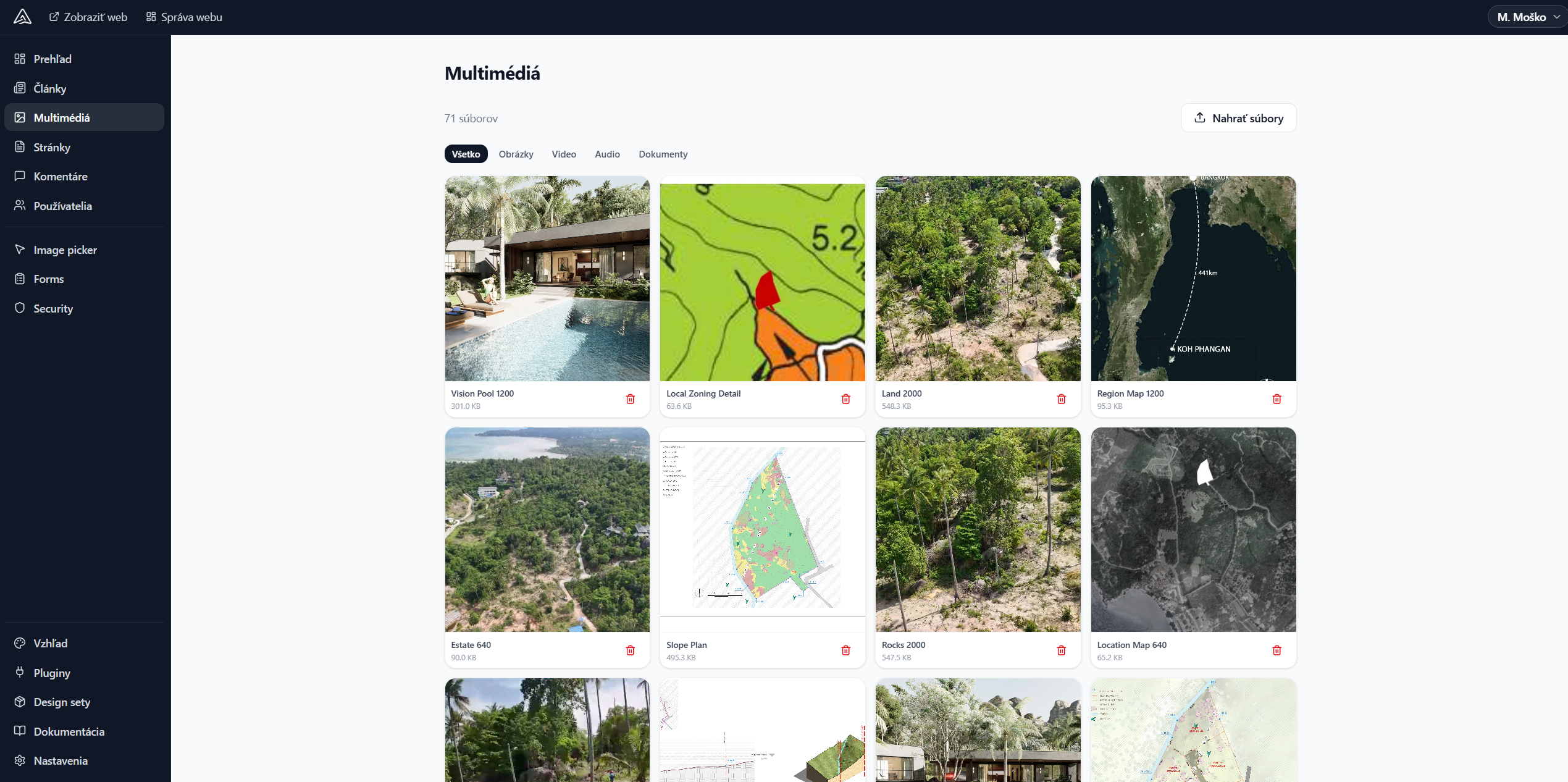Open Forms in the sidebar
Image resolution: width=1568 pixels, height=782 pixels.
point(84,279)
